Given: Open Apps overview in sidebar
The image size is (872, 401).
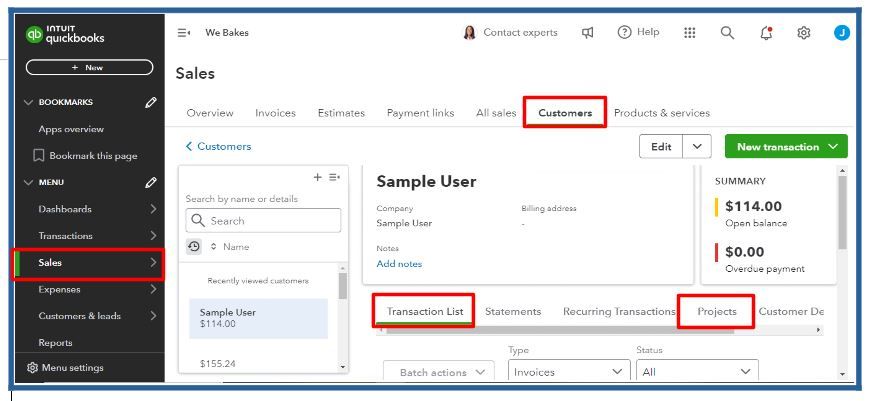Looking at the screenshot, I should [71, 129].
